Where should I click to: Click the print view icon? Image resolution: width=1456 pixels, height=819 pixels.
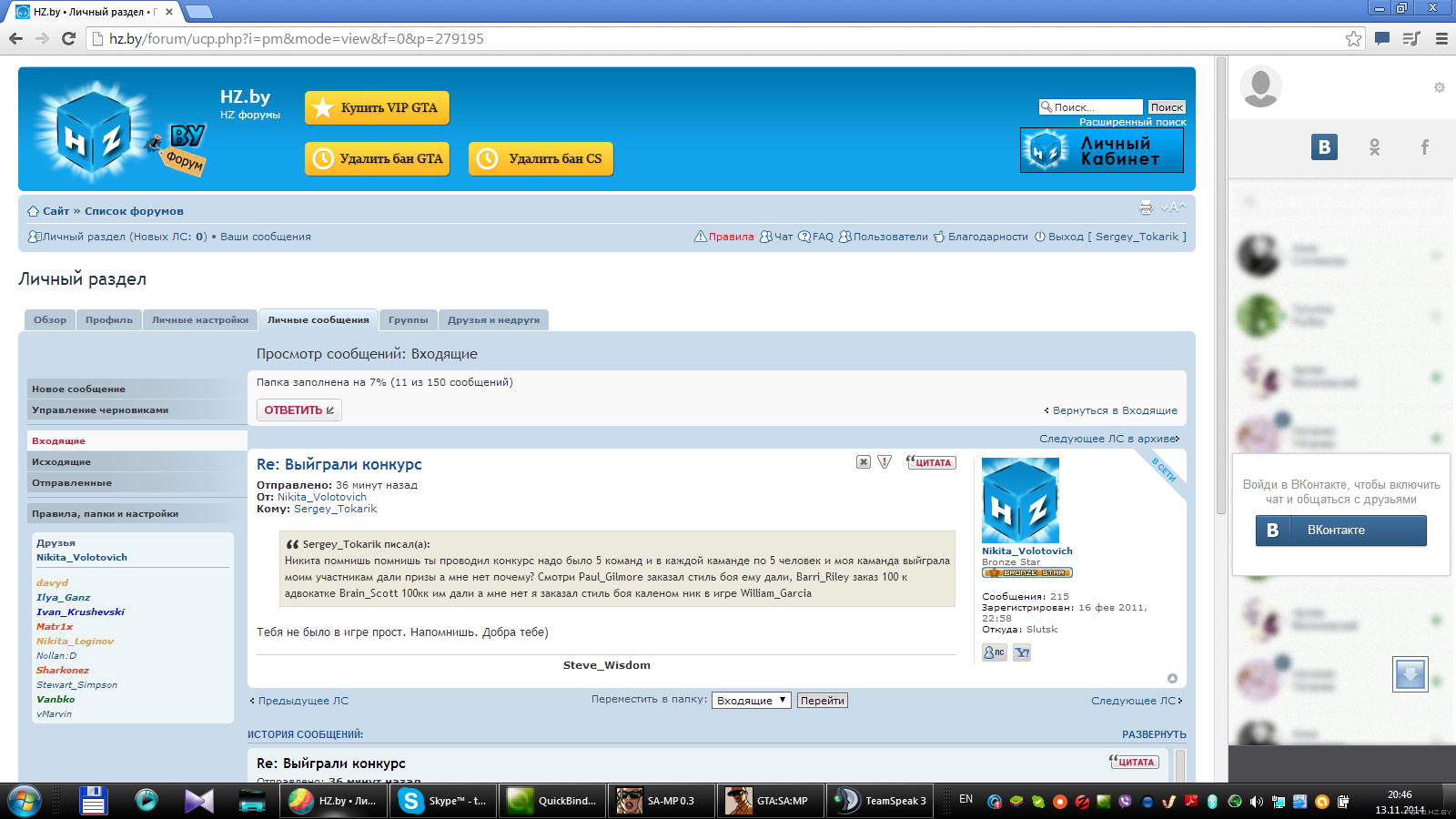point(1146,207)
